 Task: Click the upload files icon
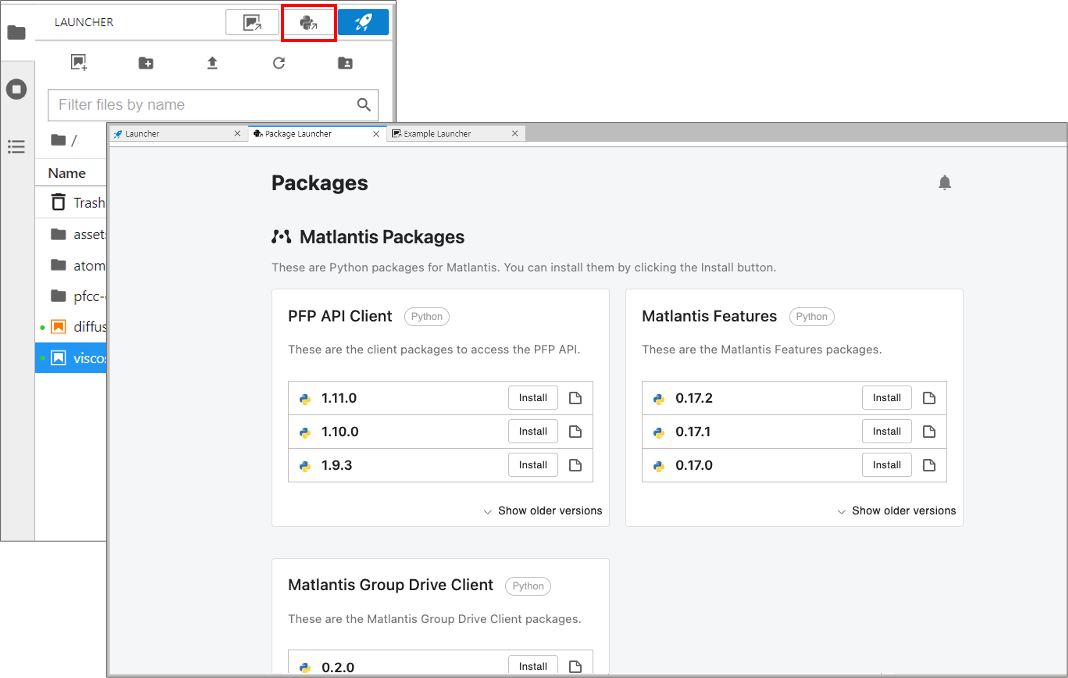pos(212,63)
